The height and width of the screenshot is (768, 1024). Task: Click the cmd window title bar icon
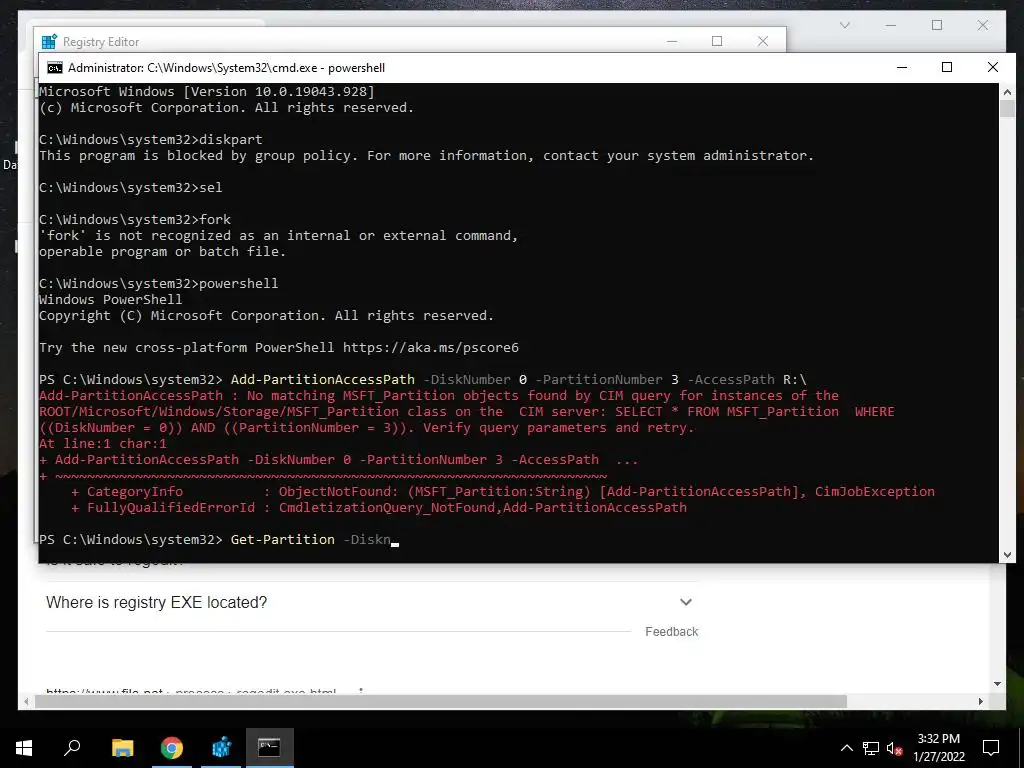click(55, 68)
